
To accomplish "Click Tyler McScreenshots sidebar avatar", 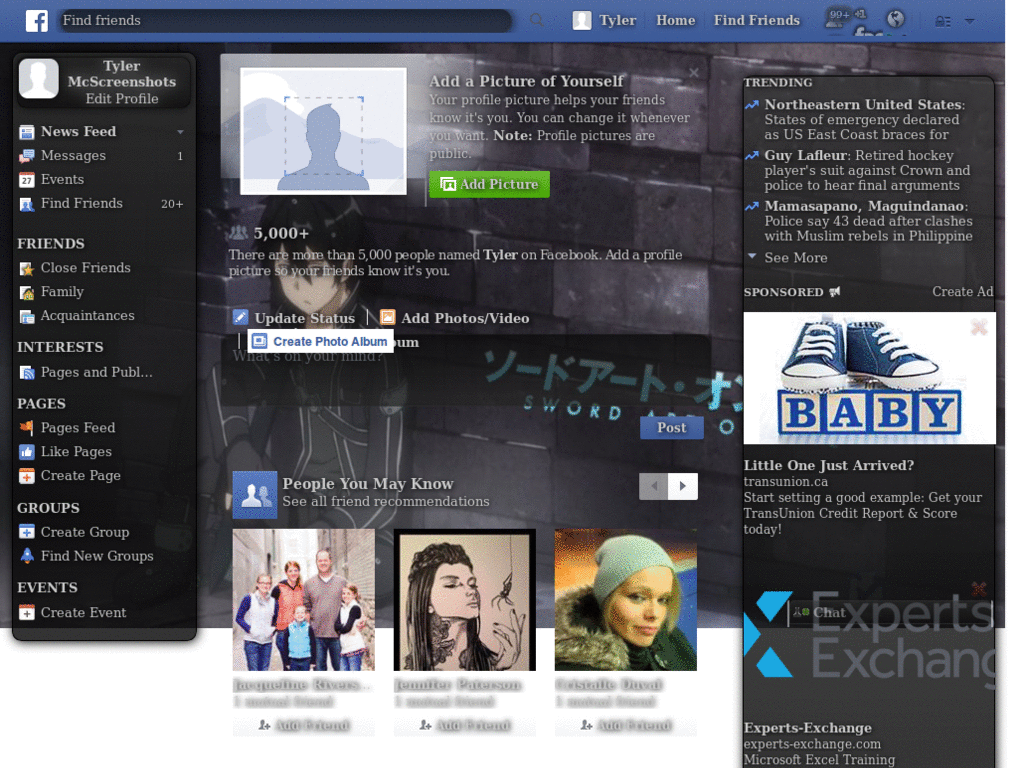I will (x=39, y=78).
